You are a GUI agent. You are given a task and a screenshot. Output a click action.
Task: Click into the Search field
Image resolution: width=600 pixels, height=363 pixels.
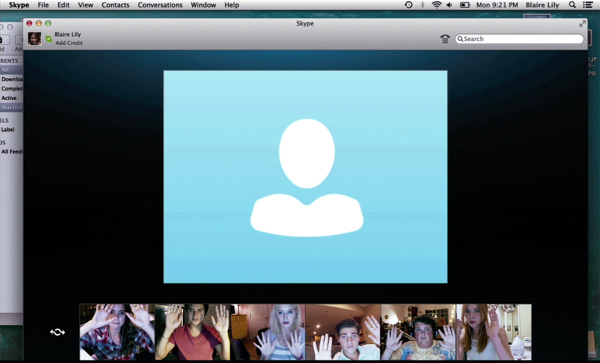[x=519, y=39]
